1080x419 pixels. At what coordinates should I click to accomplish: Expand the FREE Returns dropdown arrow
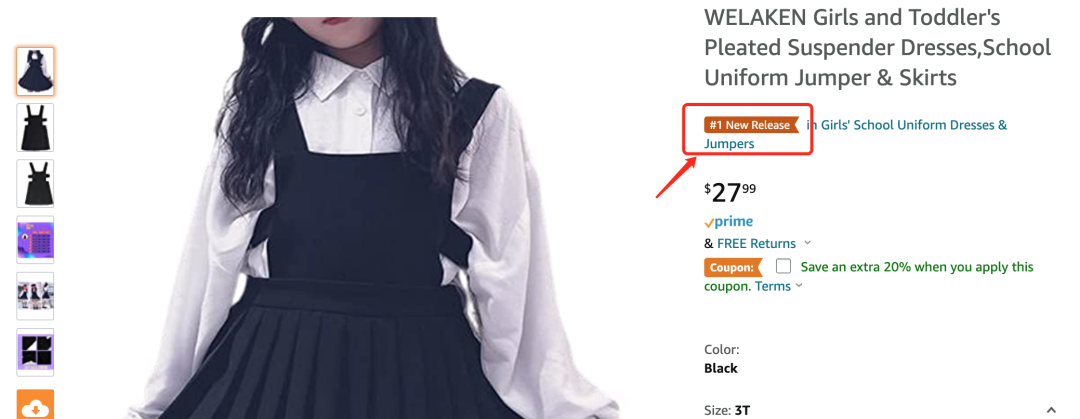click(x=808, y=243)
